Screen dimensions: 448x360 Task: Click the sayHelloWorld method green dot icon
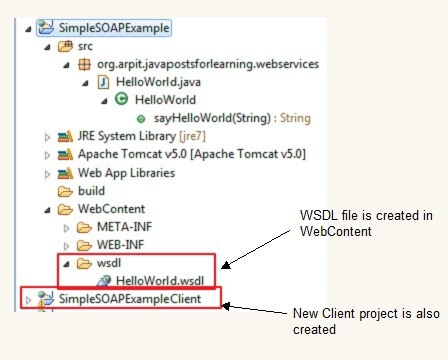(x=141, y=119)
